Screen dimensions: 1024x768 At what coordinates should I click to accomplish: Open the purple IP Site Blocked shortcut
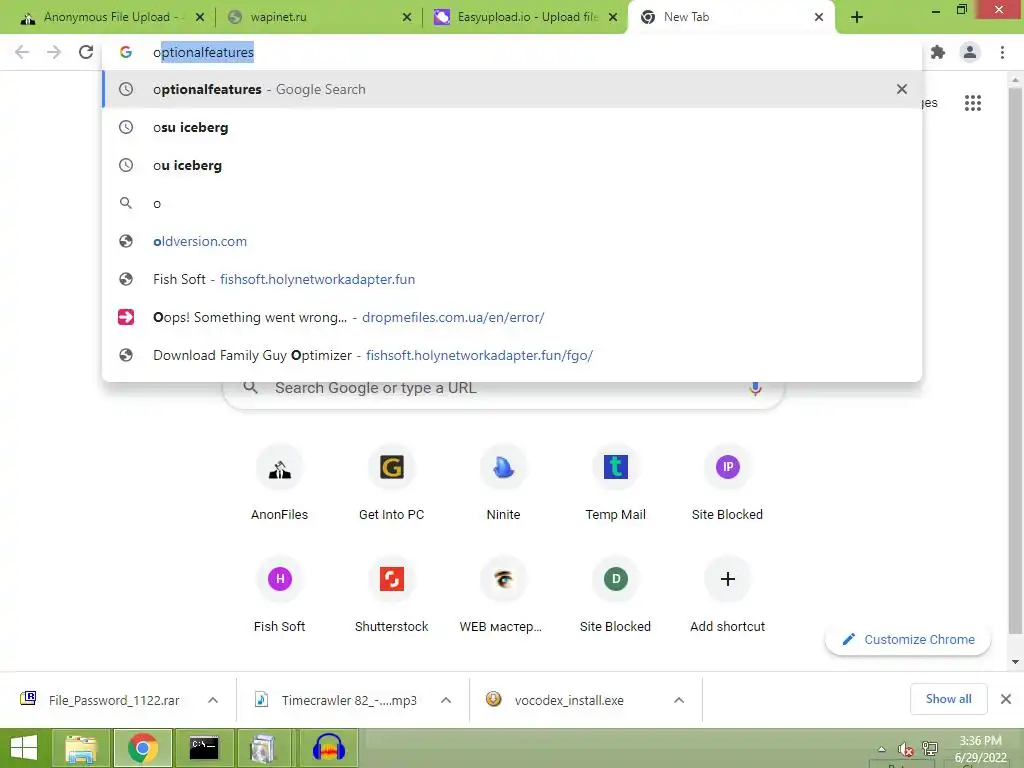tap(728, 484)
